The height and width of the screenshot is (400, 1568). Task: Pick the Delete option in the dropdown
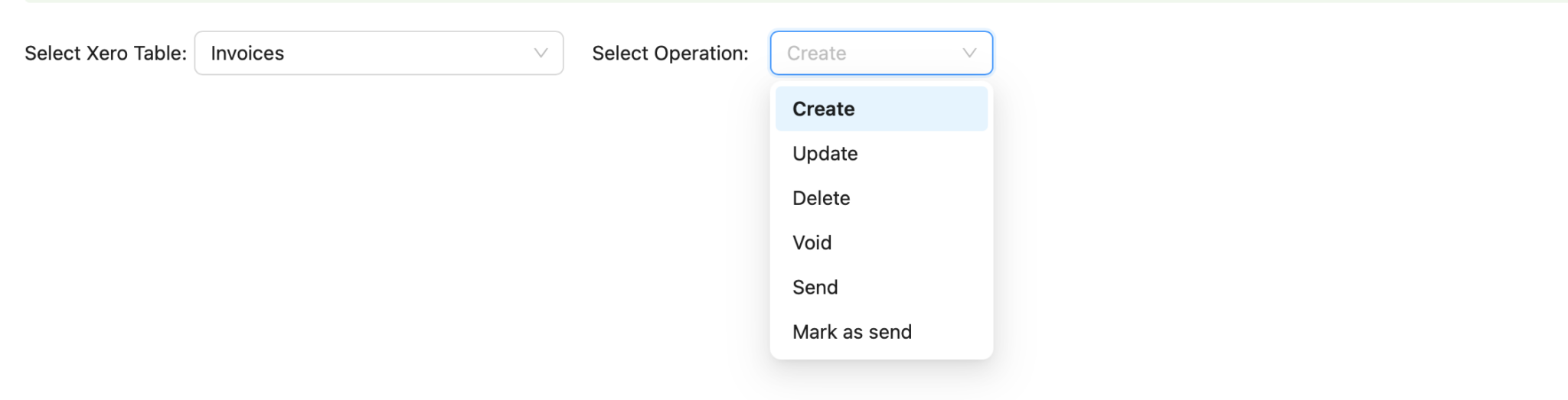pyautogui.click(x=881, y=198)
